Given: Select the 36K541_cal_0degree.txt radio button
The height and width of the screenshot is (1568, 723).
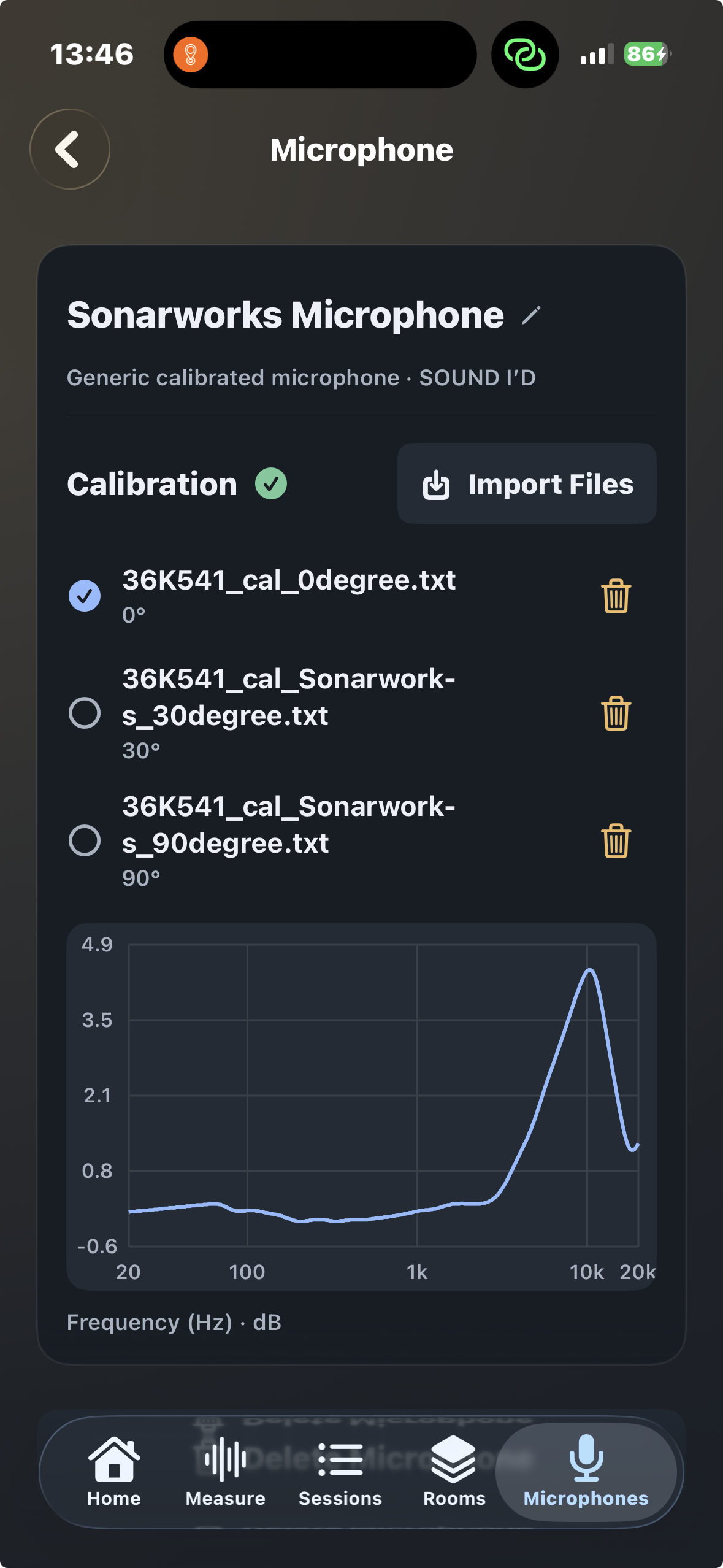Looking at the screenshot, I should [x=85, y=595].
